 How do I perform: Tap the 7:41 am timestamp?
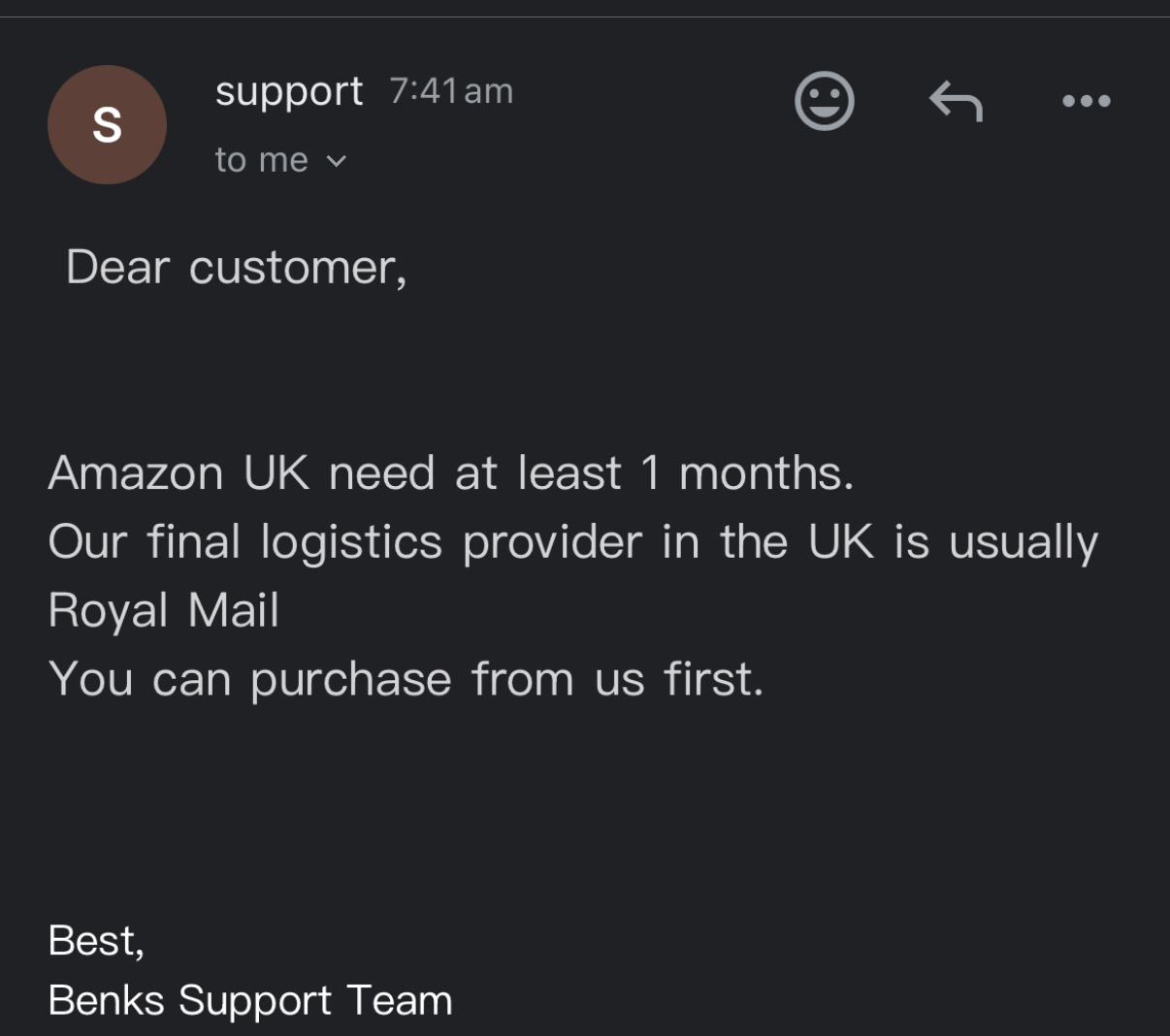(x=451, y=91)
